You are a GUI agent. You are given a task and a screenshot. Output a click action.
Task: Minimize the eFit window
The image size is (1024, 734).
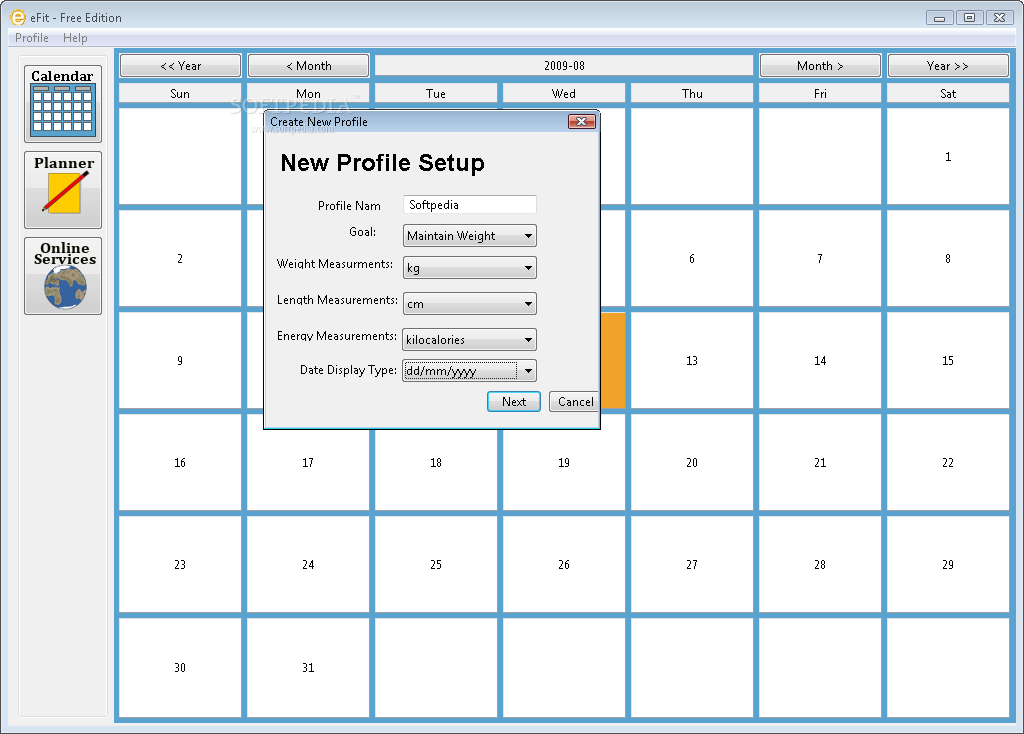pyautogui.click(x=939, y=18)
